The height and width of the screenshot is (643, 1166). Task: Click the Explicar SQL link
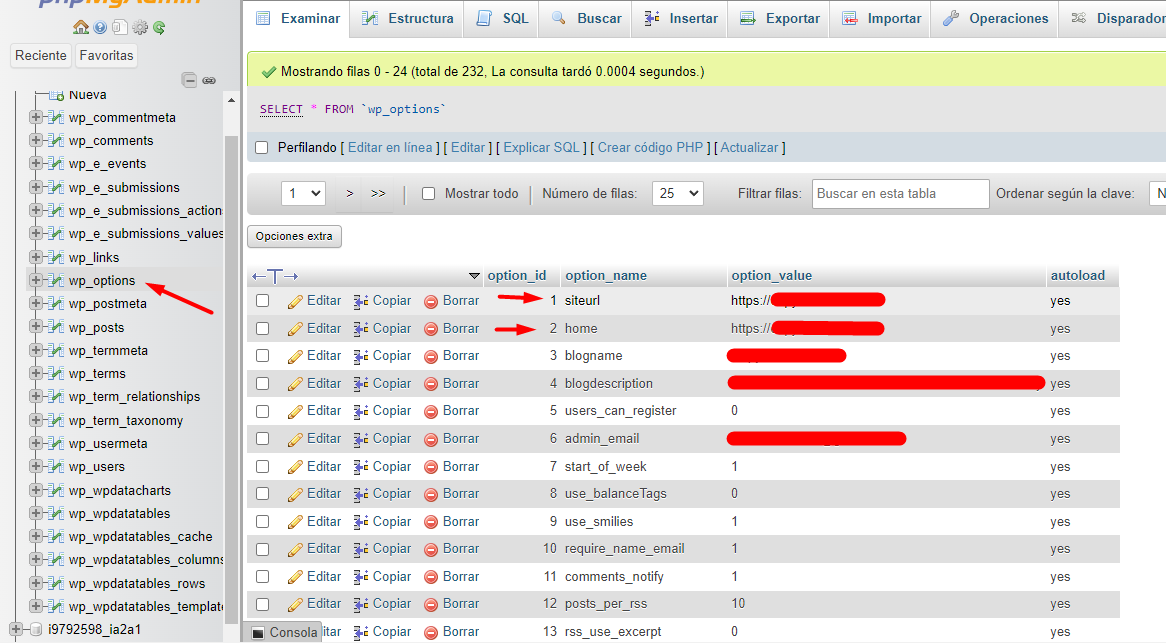pyautogui.click(x=541, y=147)
